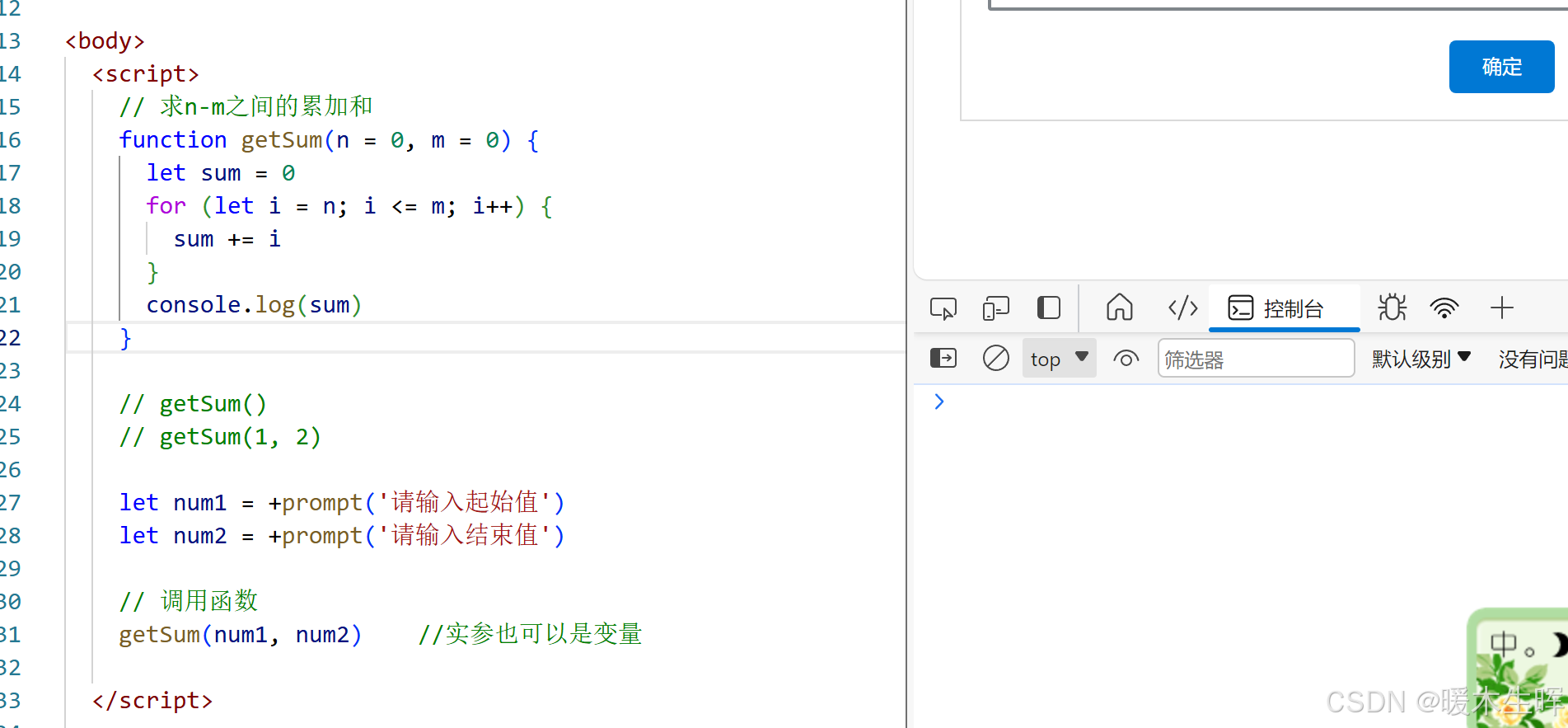Click the for loop header line

point(349,206)
